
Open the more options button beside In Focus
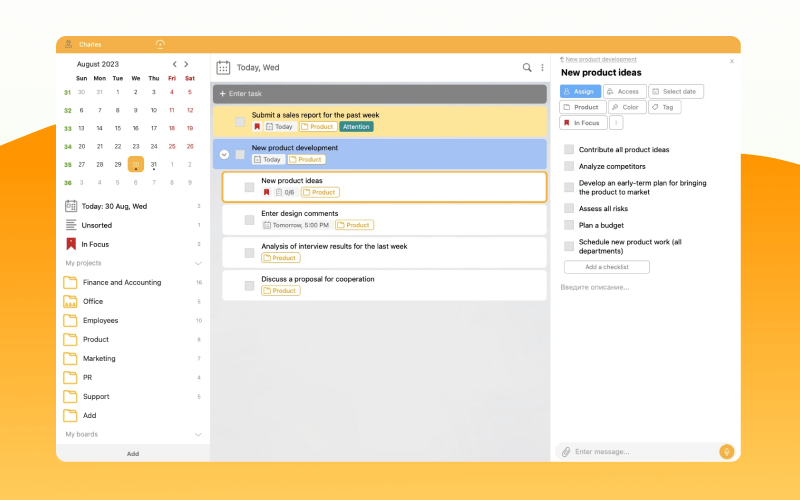pyautogui.click(x=616, y=123)
